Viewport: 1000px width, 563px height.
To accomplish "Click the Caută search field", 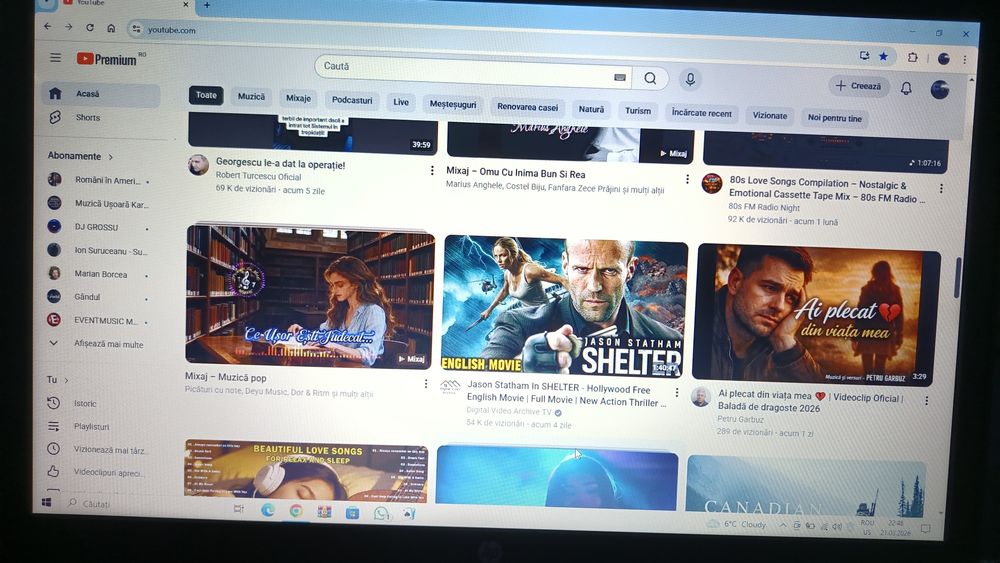I will coord(472,70).
